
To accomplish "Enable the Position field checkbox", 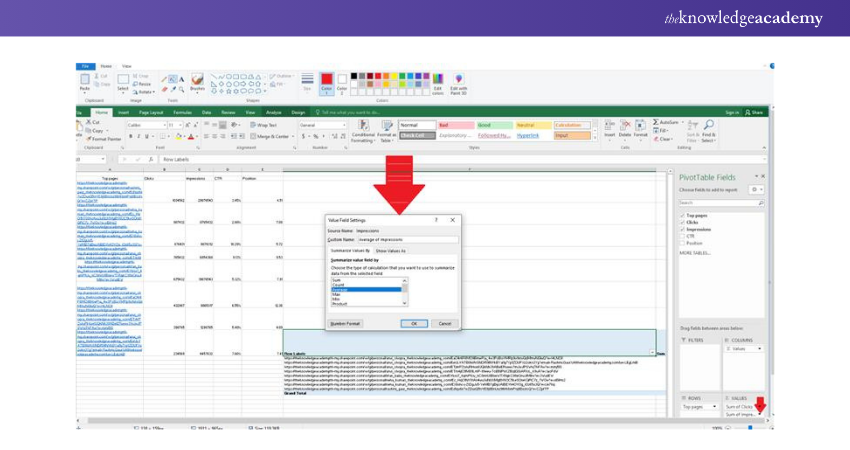I will 683,242.
